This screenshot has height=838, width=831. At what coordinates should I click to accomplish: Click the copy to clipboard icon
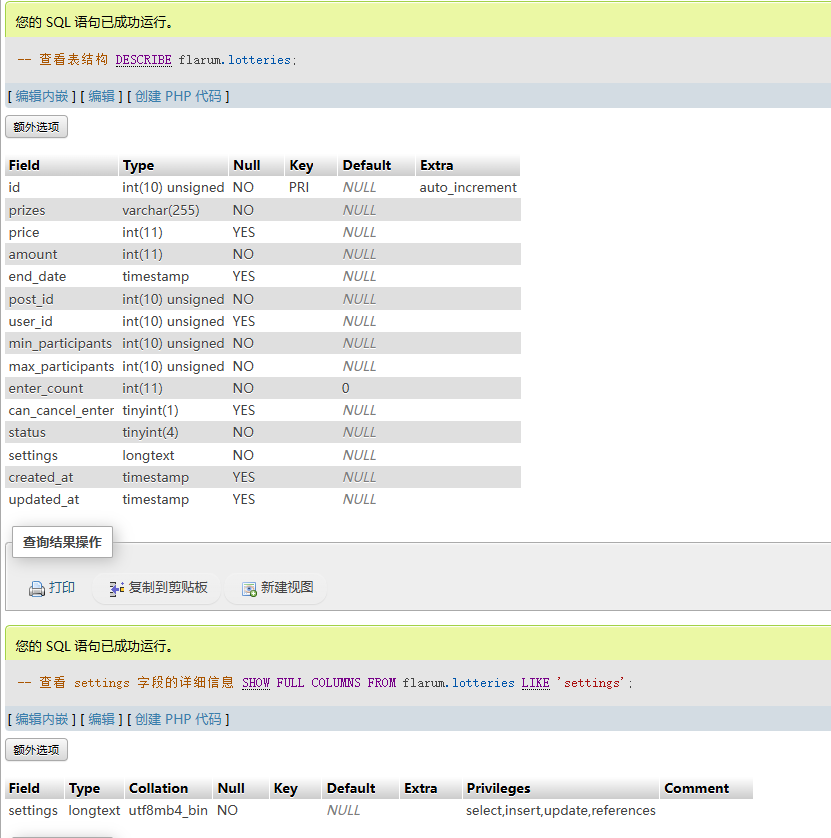coord(117,589)
